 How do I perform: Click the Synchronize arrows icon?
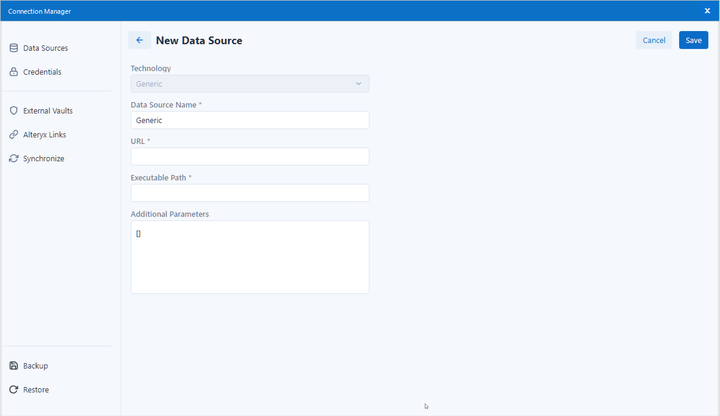pyautogui.click(x=14, y=159)
